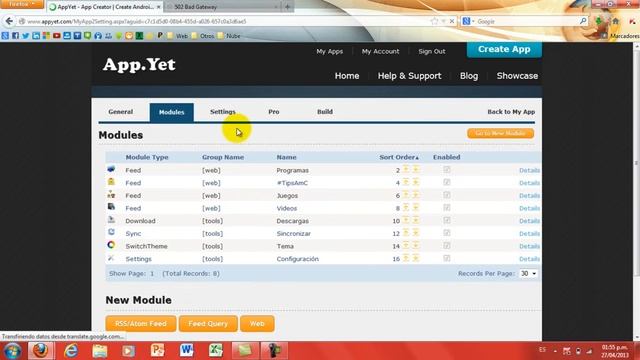The width and height of the screenshot is (640, 360).
Task: Open the YouTube bookmark icon
Action: pyautogui.click(x=57, y=36)
